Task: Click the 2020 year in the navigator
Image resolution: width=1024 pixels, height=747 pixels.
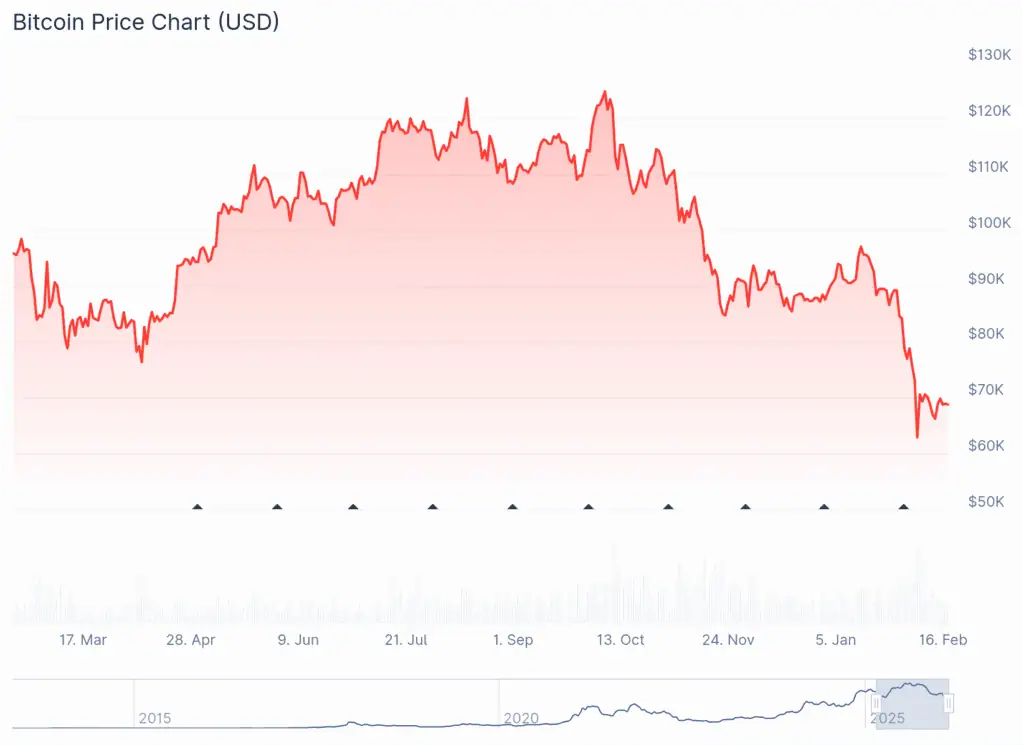Action: pyautogui.click(x=520, y=718)
